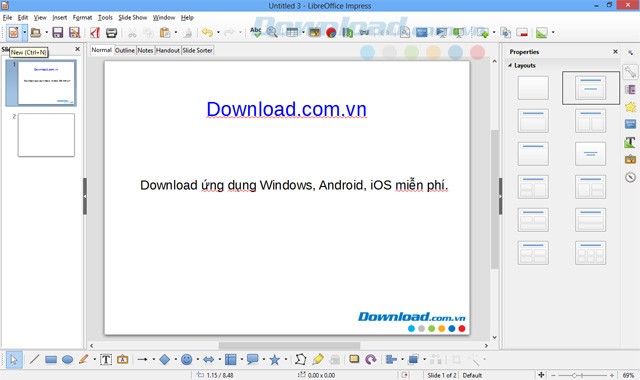Click the Download.com.vn slide title text
Screen dimensions: 640x380
(x=287, y=109)
